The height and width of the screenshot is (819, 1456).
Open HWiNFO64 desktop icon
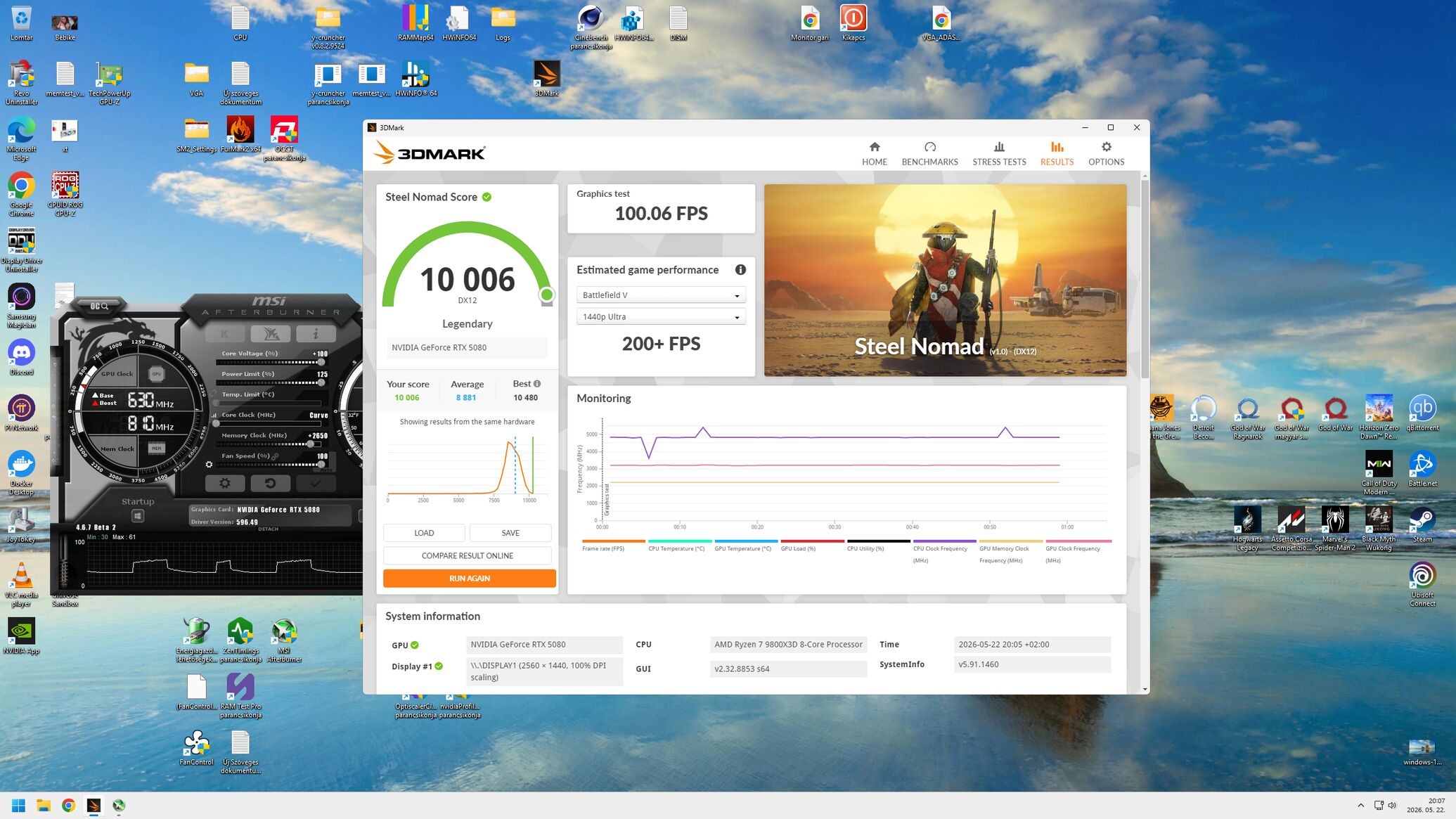pos(459,23)
